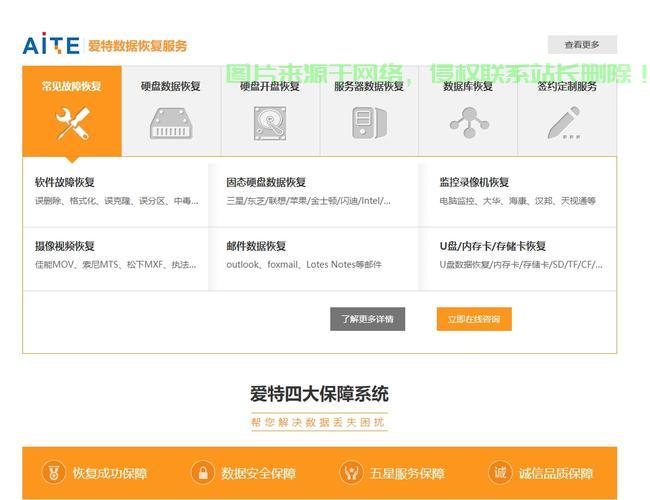
Task: Click the database network nodes icon
Action: [x=469, y=122]
